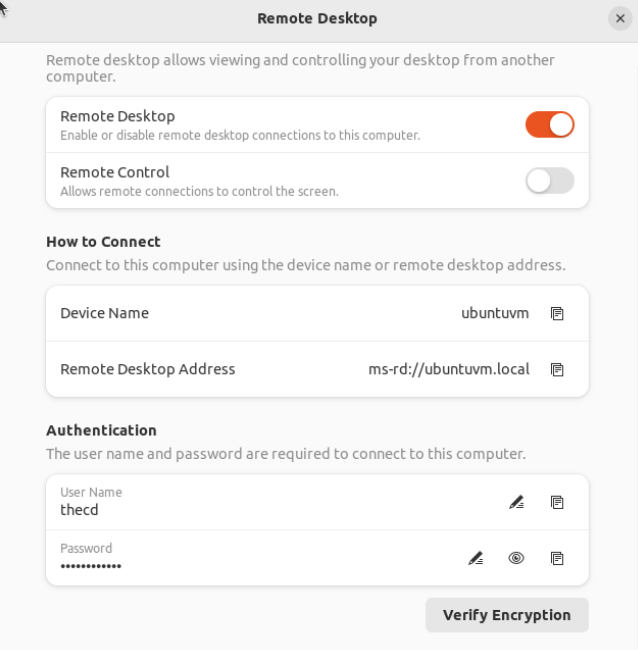This screenshot has height=650, width=638.
Task: Disable the Remote Desktop switch
Action: 550,124
